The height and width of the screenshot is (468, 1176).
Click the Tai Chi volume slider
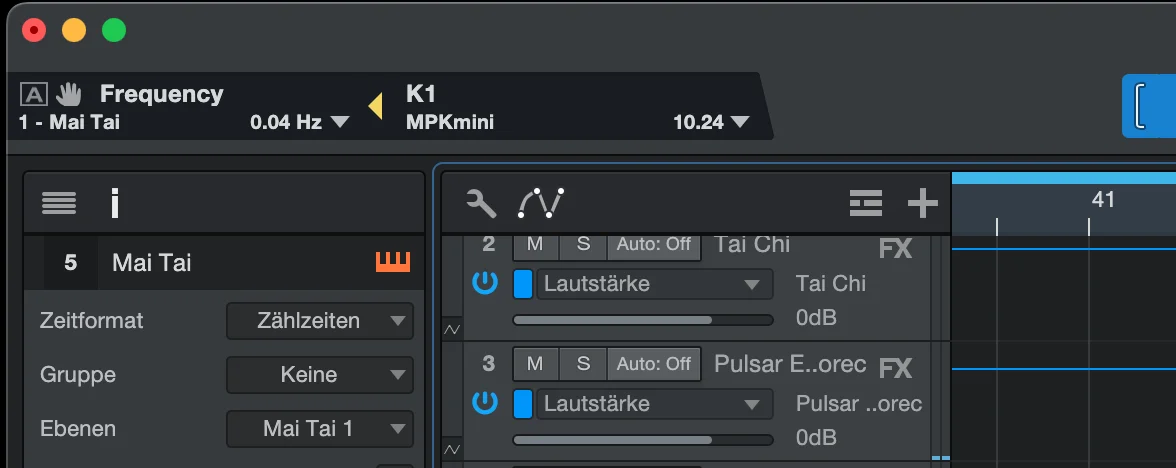(x=643, y=320)
